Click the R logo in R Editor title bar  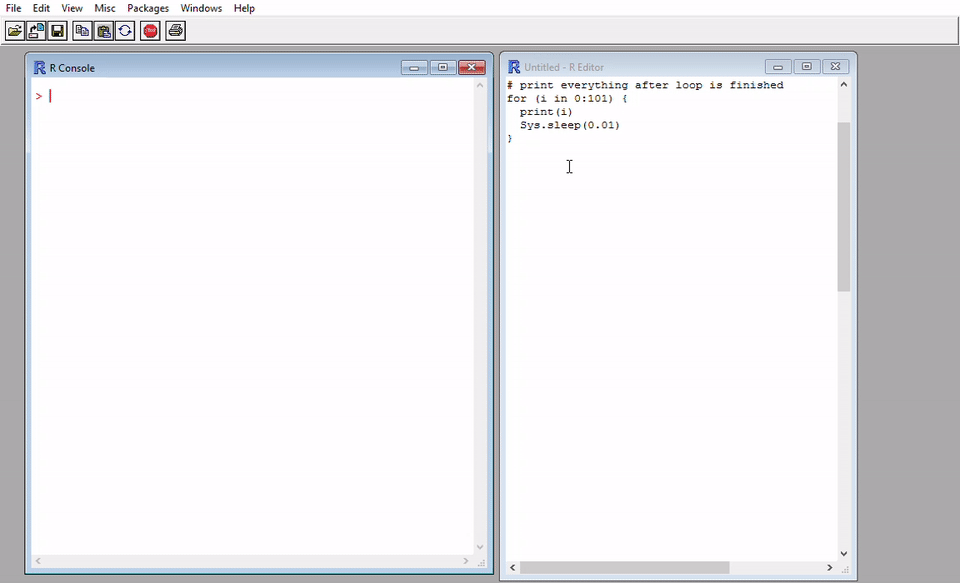click(x=514, y=67)
